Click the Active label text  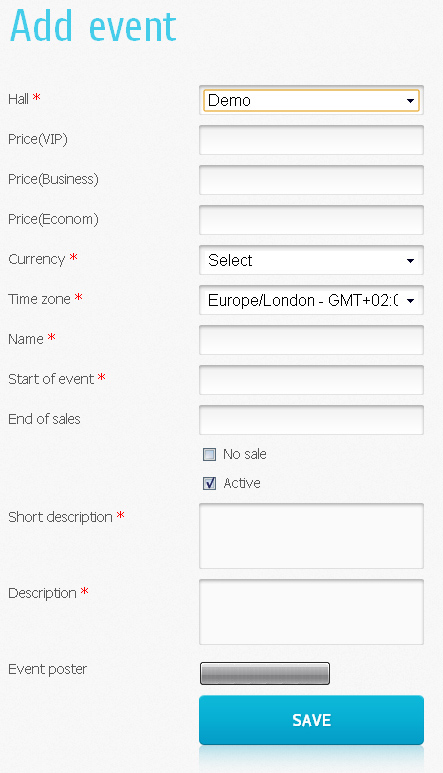pos(242,483)
